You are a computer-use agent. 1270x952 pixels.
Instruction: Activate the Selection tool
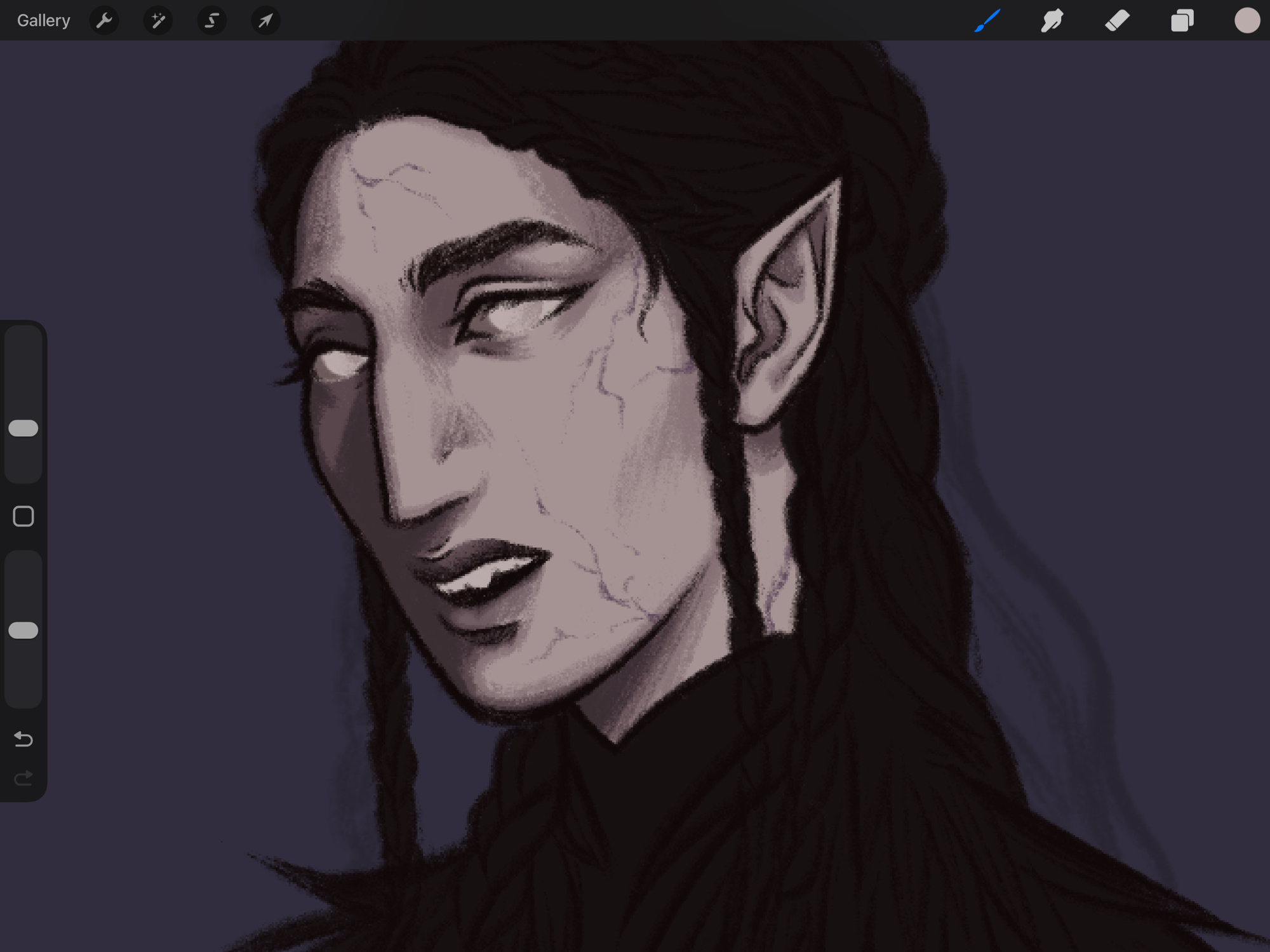coord(211,21)
